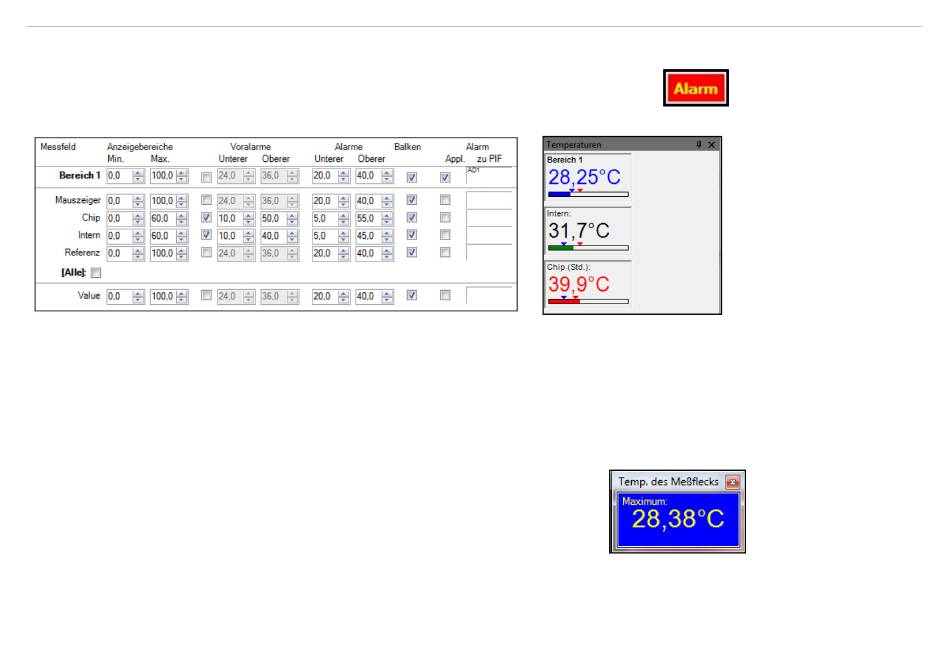Image resolution: width=950 pixels, height=657 pixels.
Task: Click Intern green temperature bar
Action: (x=588, y=248)
